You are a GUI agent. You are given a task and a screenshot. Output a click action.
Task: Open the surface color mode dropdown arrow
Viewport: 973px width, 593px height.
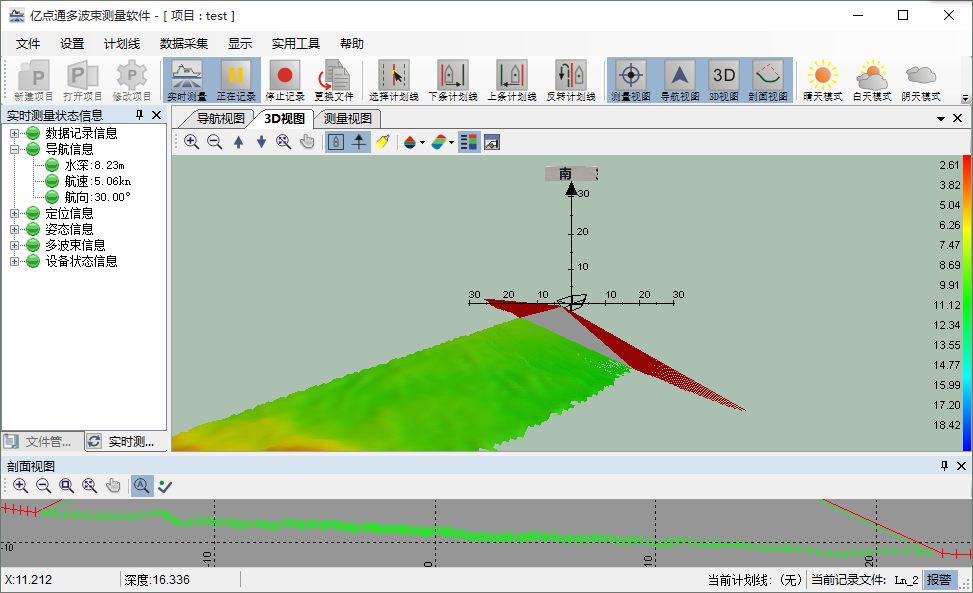[x=452, y=143]
